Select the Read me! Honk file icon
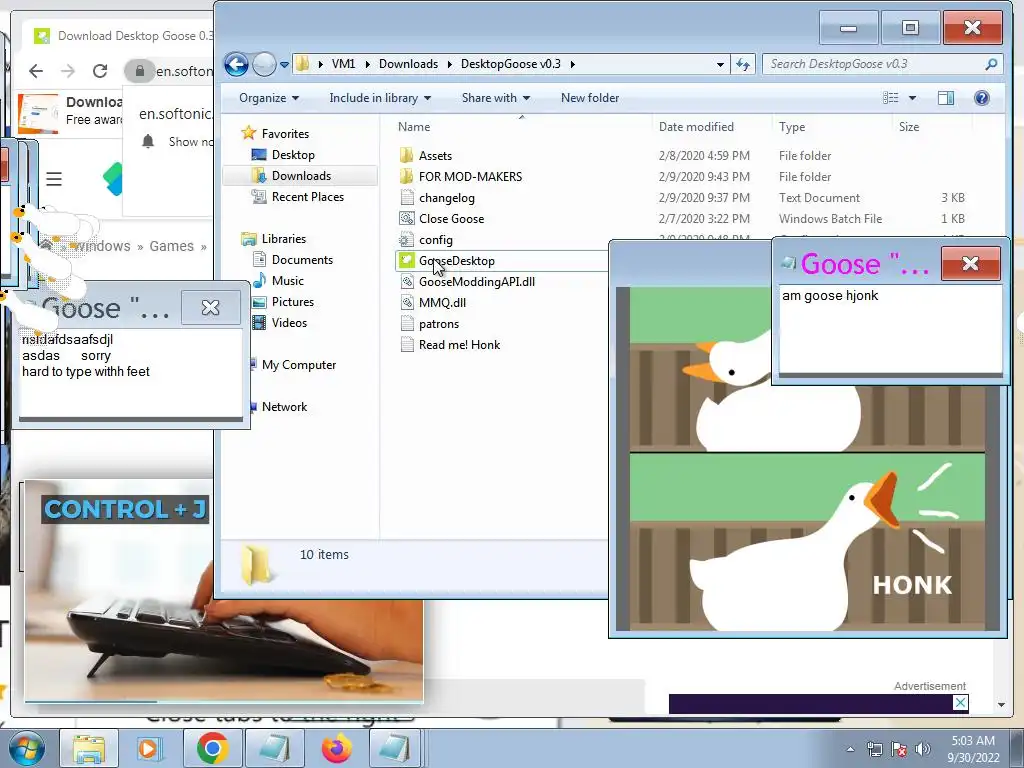 [407, 344]
